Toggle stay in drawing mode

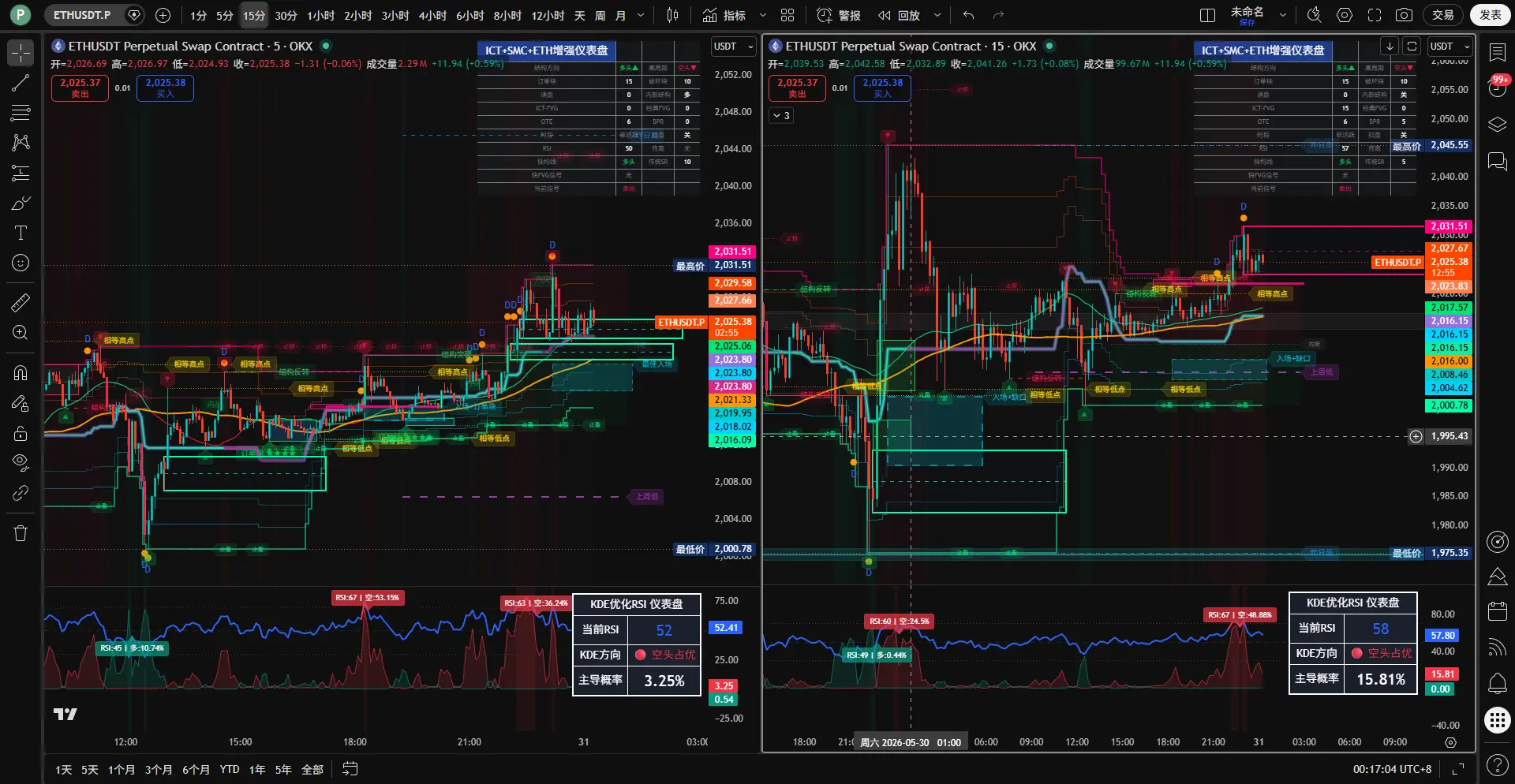[21, 403]
